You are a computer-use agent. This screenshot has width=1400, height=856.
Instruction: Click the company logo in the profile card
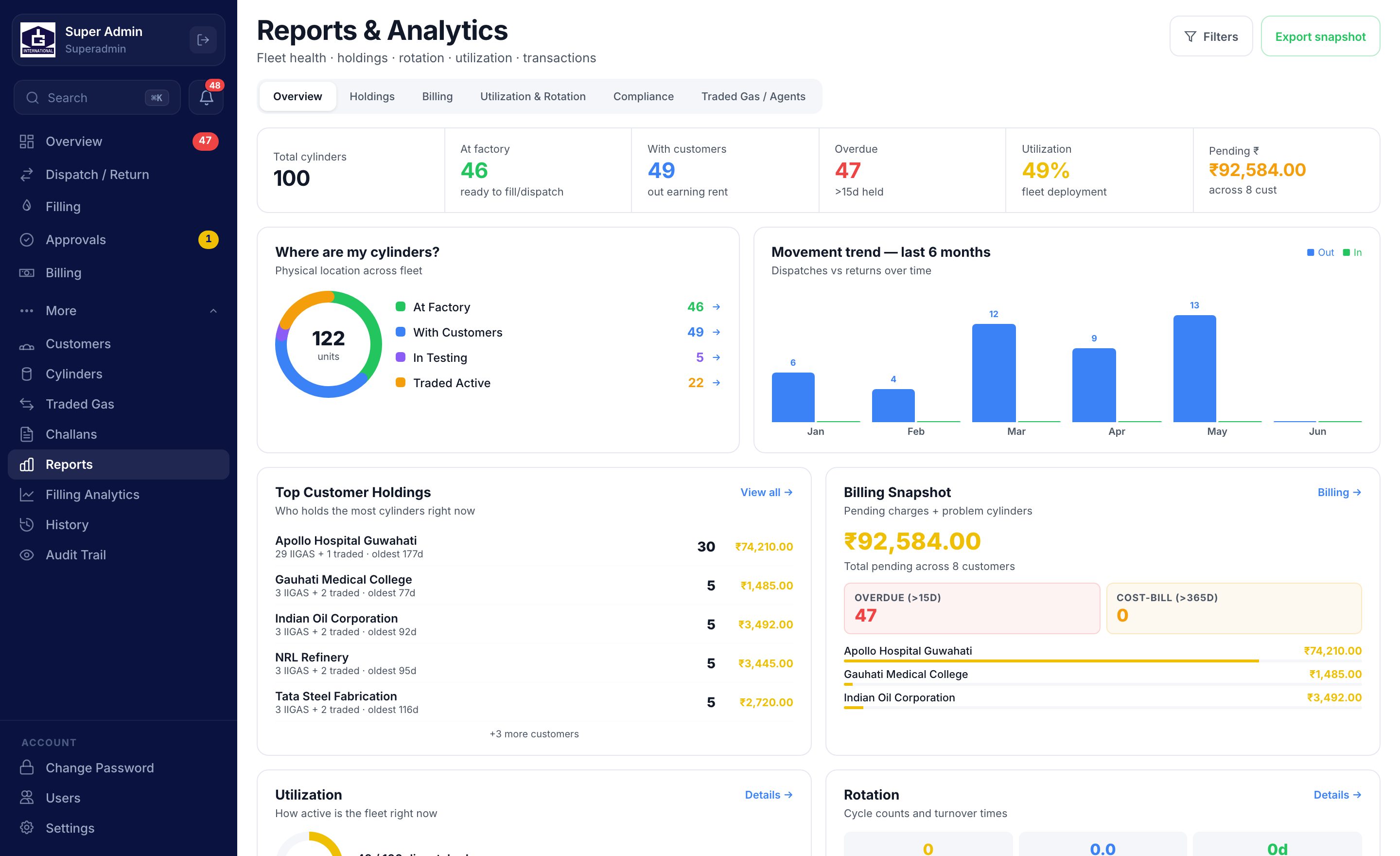click(x=38, y=40)
